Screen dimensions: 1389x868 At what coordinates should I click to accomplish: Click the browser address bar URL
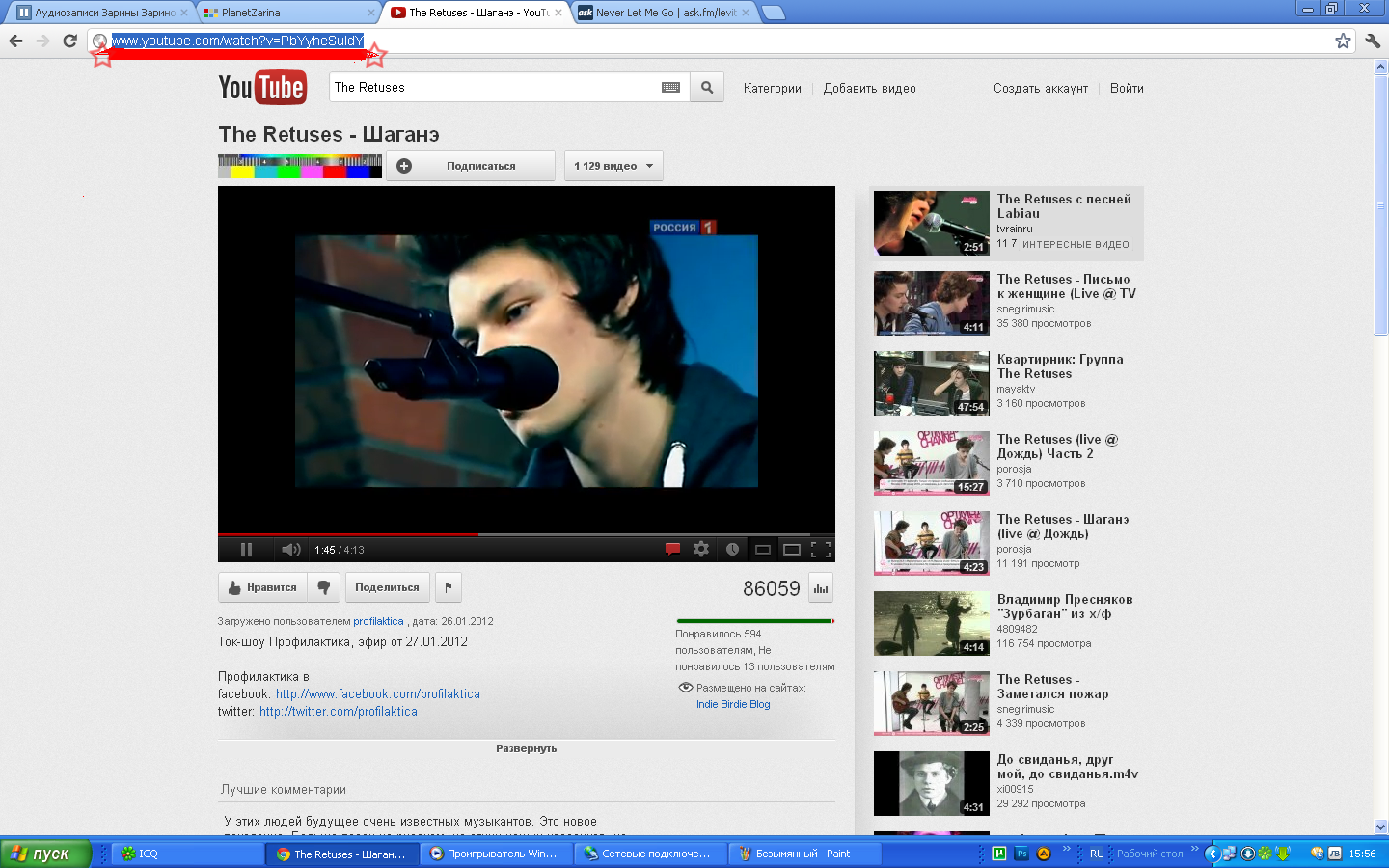tap(238, 41)
